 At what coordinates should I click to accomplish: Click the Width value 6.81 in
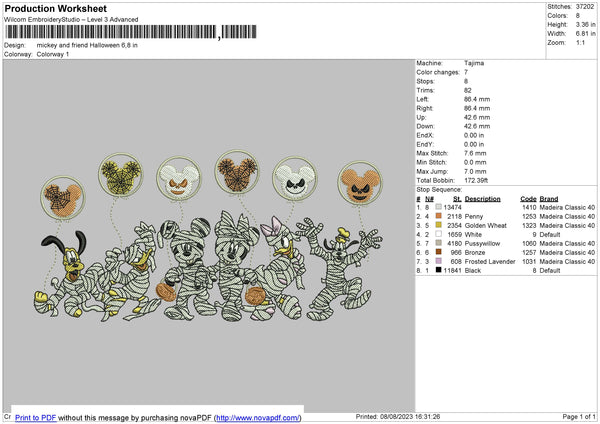point(585,34)
